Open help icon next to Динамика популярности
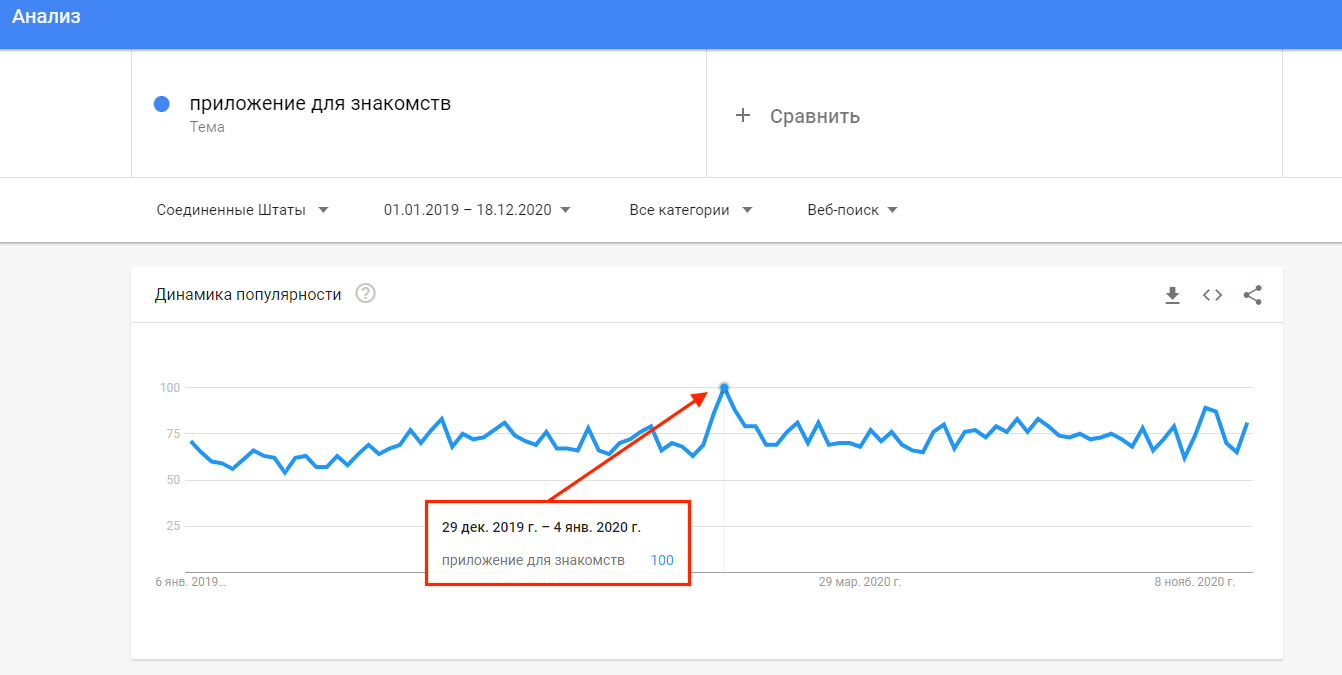The width and height of the screenshot is (1342, 675). pos(366,294)
